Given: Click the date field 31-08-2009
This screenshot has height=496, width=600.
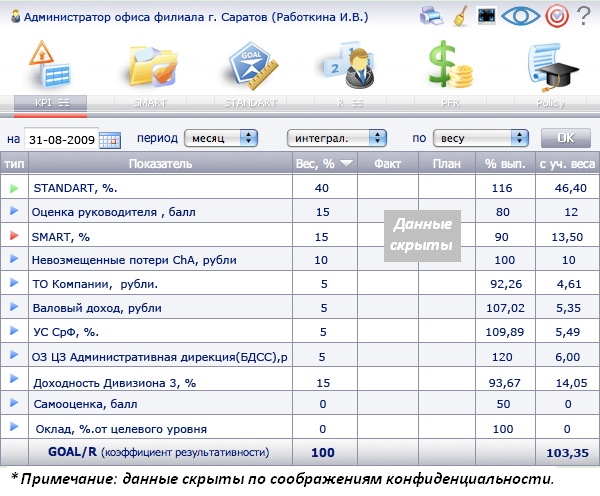Looking at the screenshot, I should (x=61, y=139).
